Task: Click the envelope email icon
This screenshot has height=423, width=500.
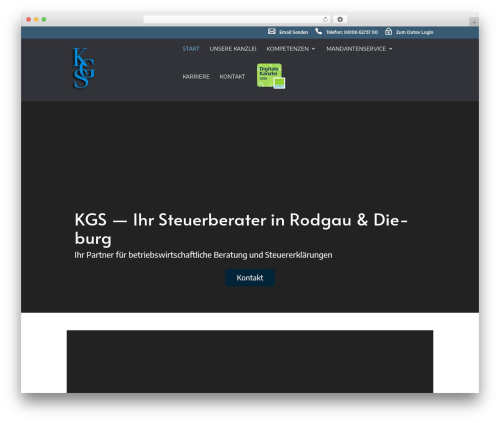Action: 272,31
